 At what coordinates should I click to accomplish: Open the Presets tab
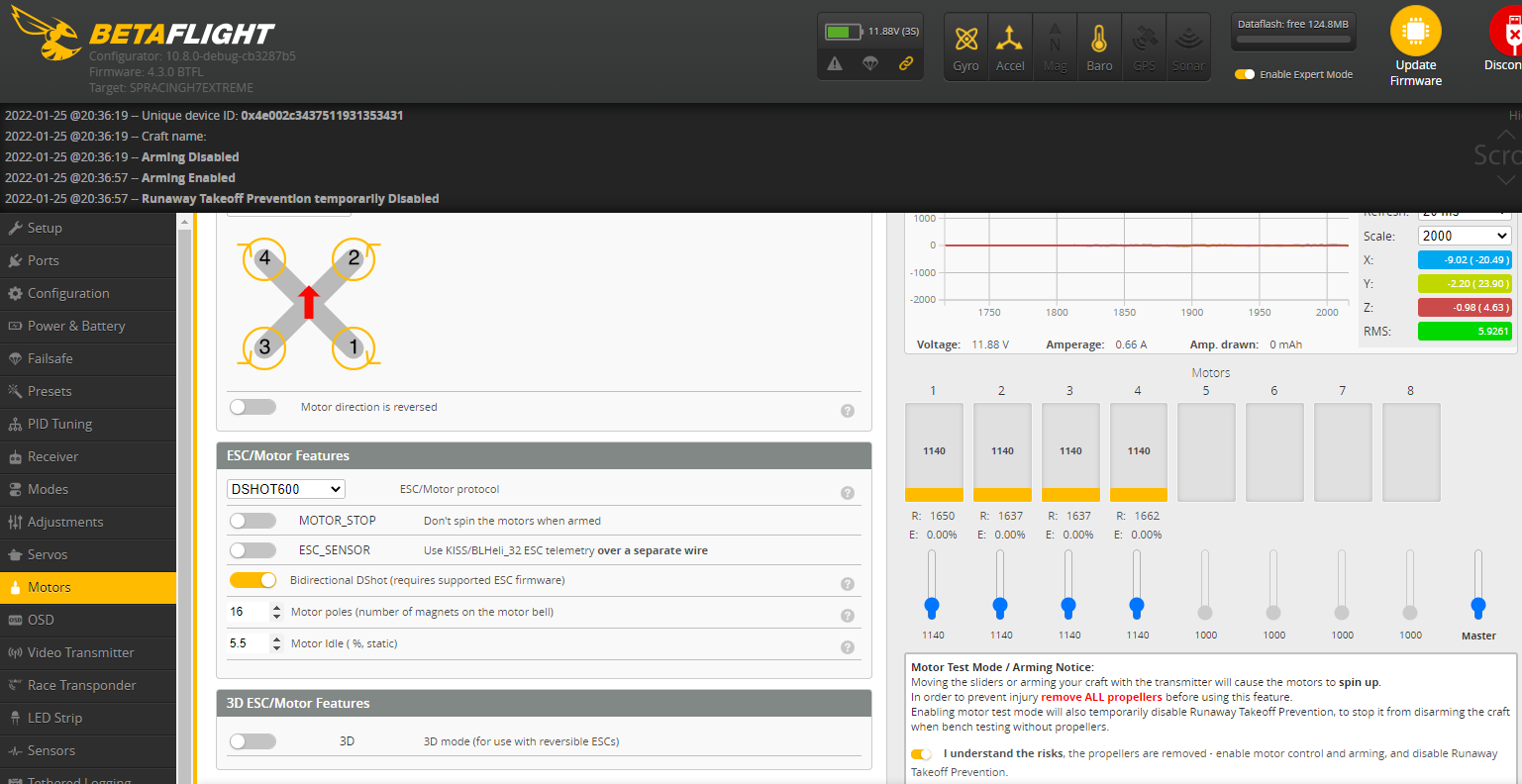click(x=88, y=391)
